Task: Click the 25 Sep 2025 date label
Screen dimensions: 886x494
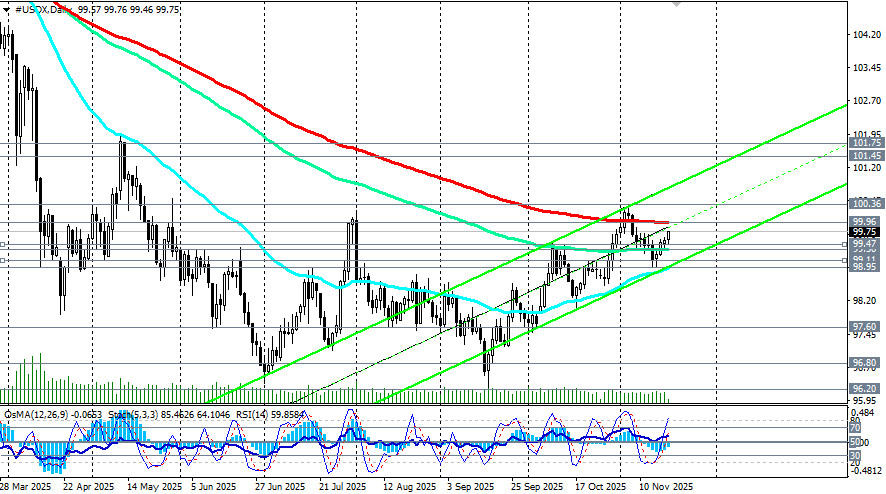Action: coord(537,487)
